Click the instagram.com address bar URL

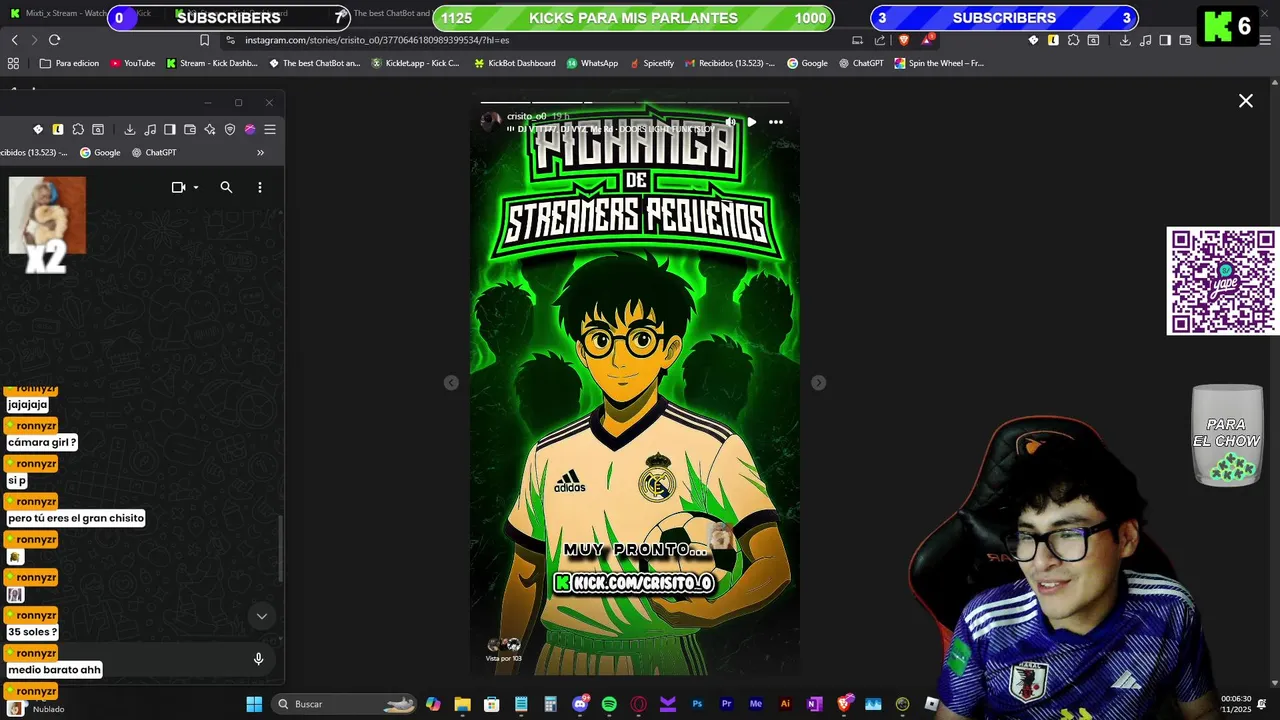[x=377, y=40]
